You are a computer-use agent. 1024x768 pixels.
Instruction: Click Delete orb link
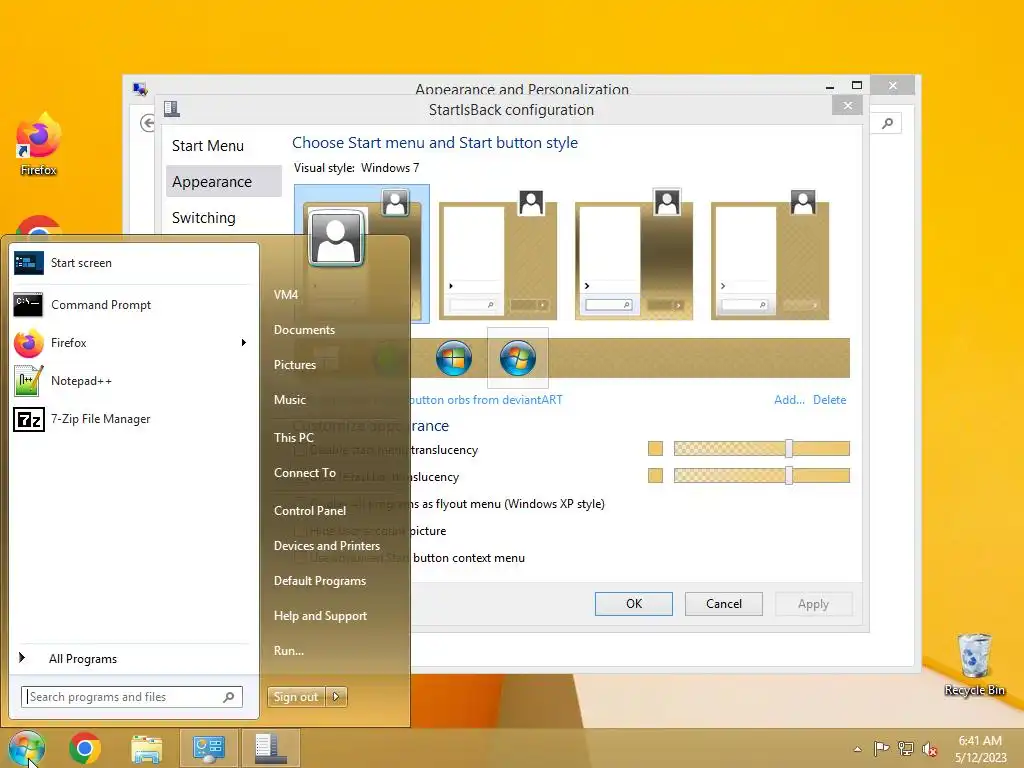829,400
